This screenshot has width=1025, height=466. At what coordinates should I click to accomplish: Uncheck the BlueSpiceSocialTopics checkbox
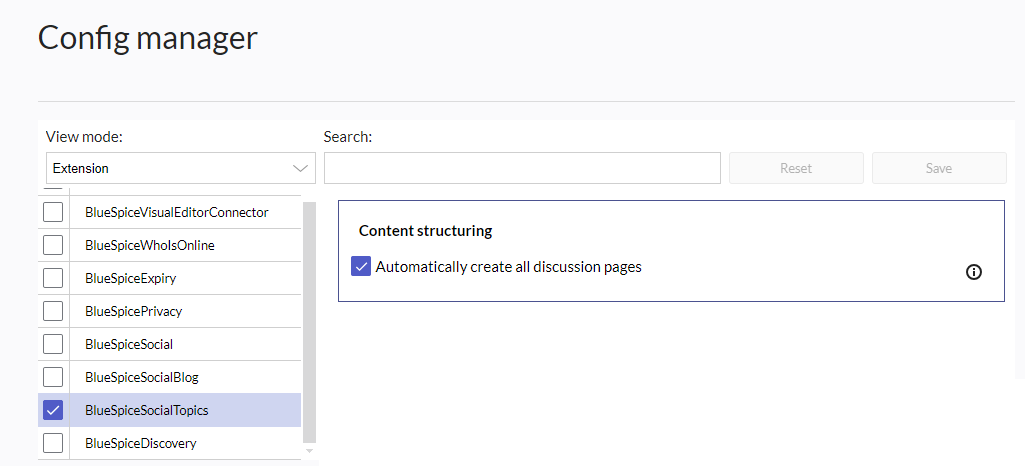click(x=53, y=410)
